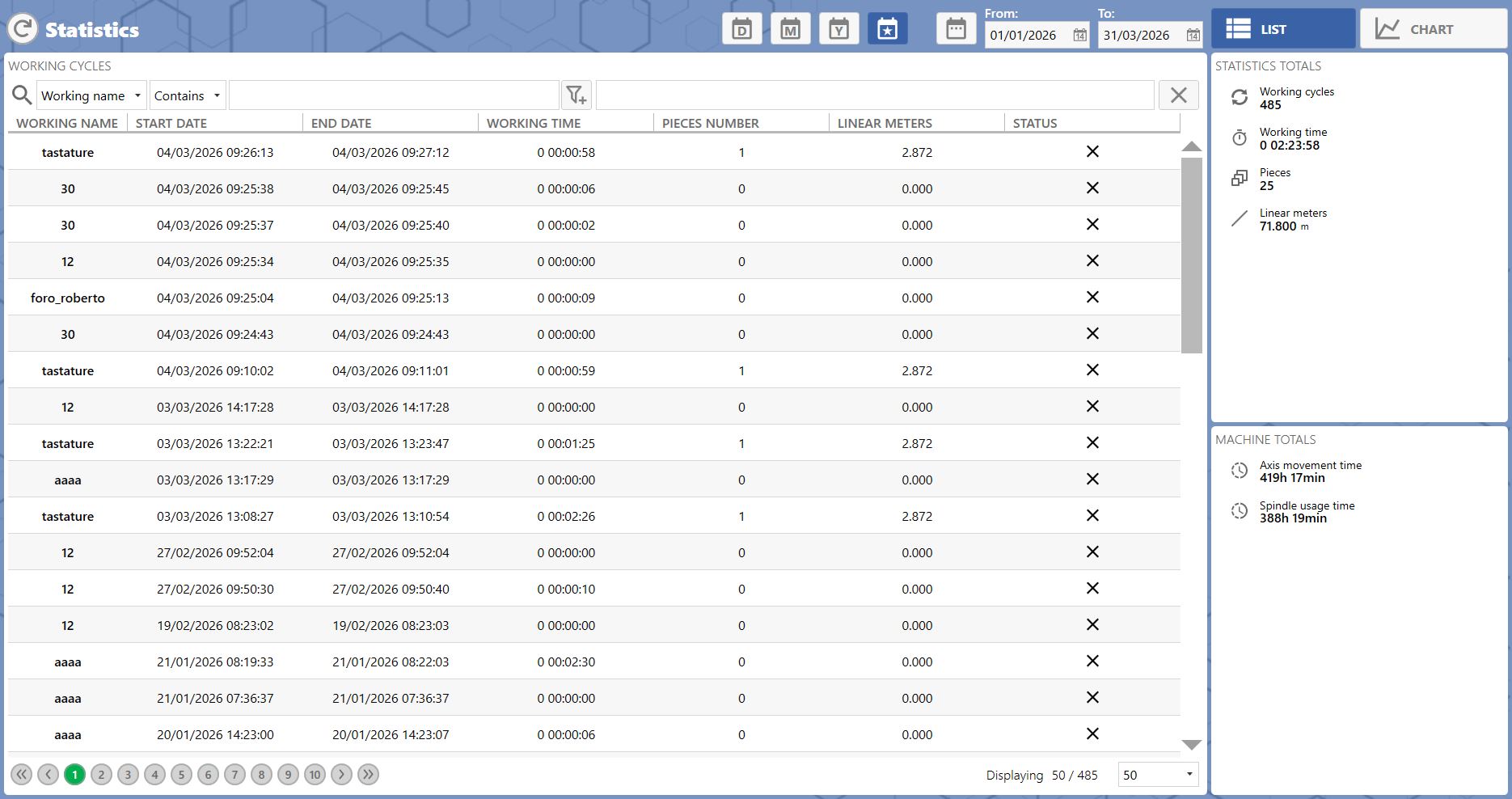This screenshot has height=799, width=1512.
Task: Open the page size dropdown showing 50
Action: pos(1158,775)
